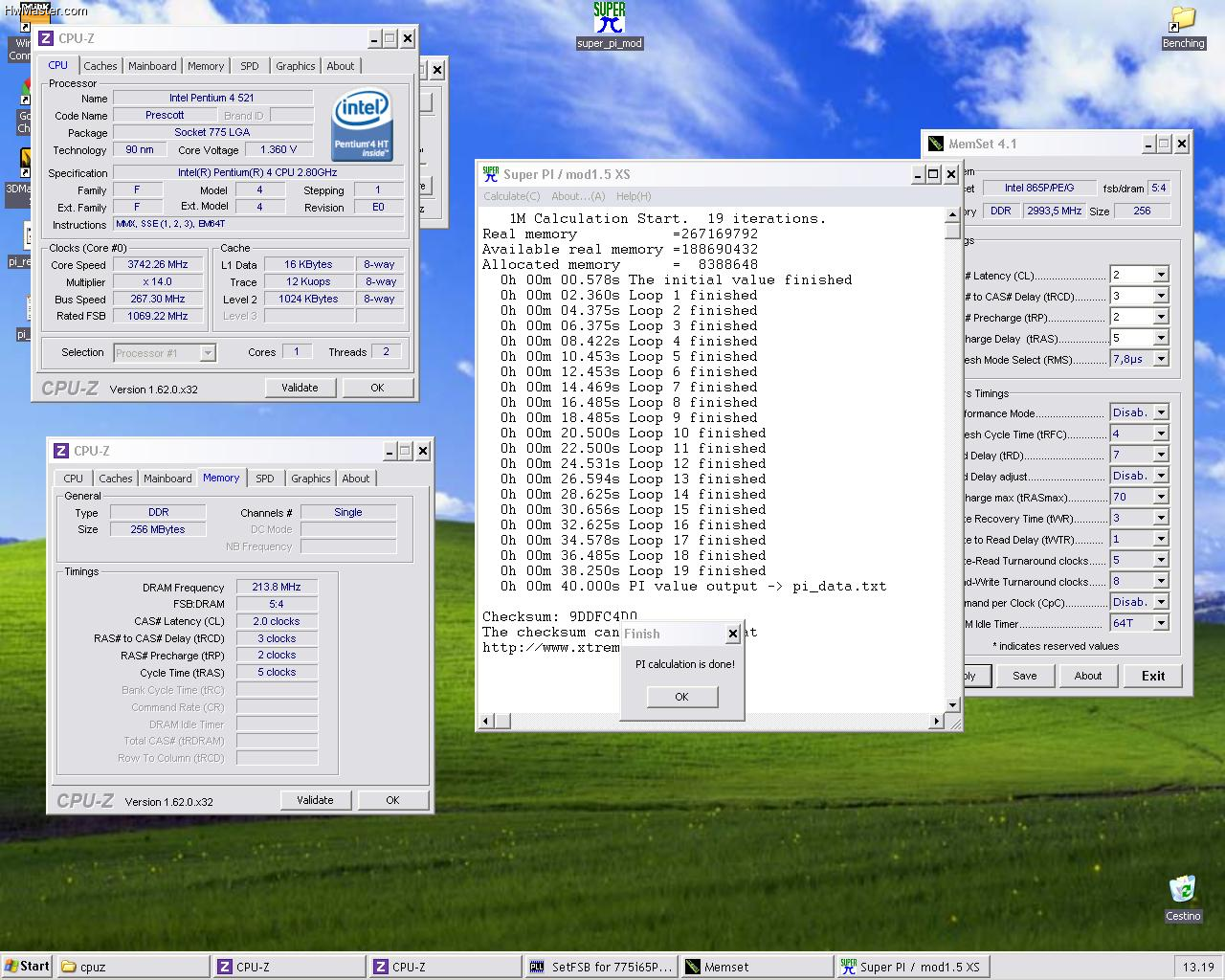Screen dimensions: 1225x980
Task: Click Super PI horizontal scrollbar left arrow
Action: pos(486,721)
